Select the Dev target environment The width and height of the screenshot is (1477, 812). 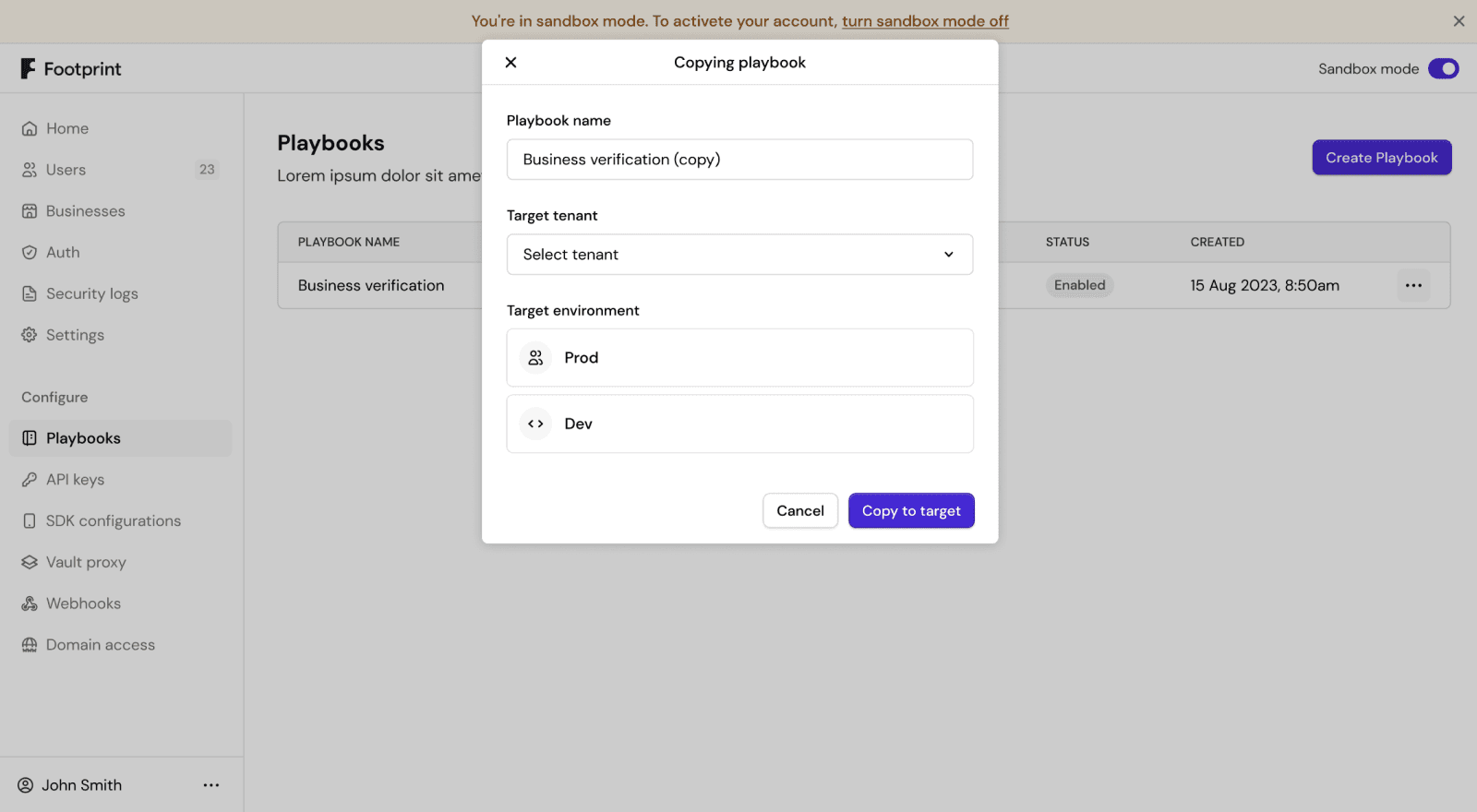click(x=739, y=424)
